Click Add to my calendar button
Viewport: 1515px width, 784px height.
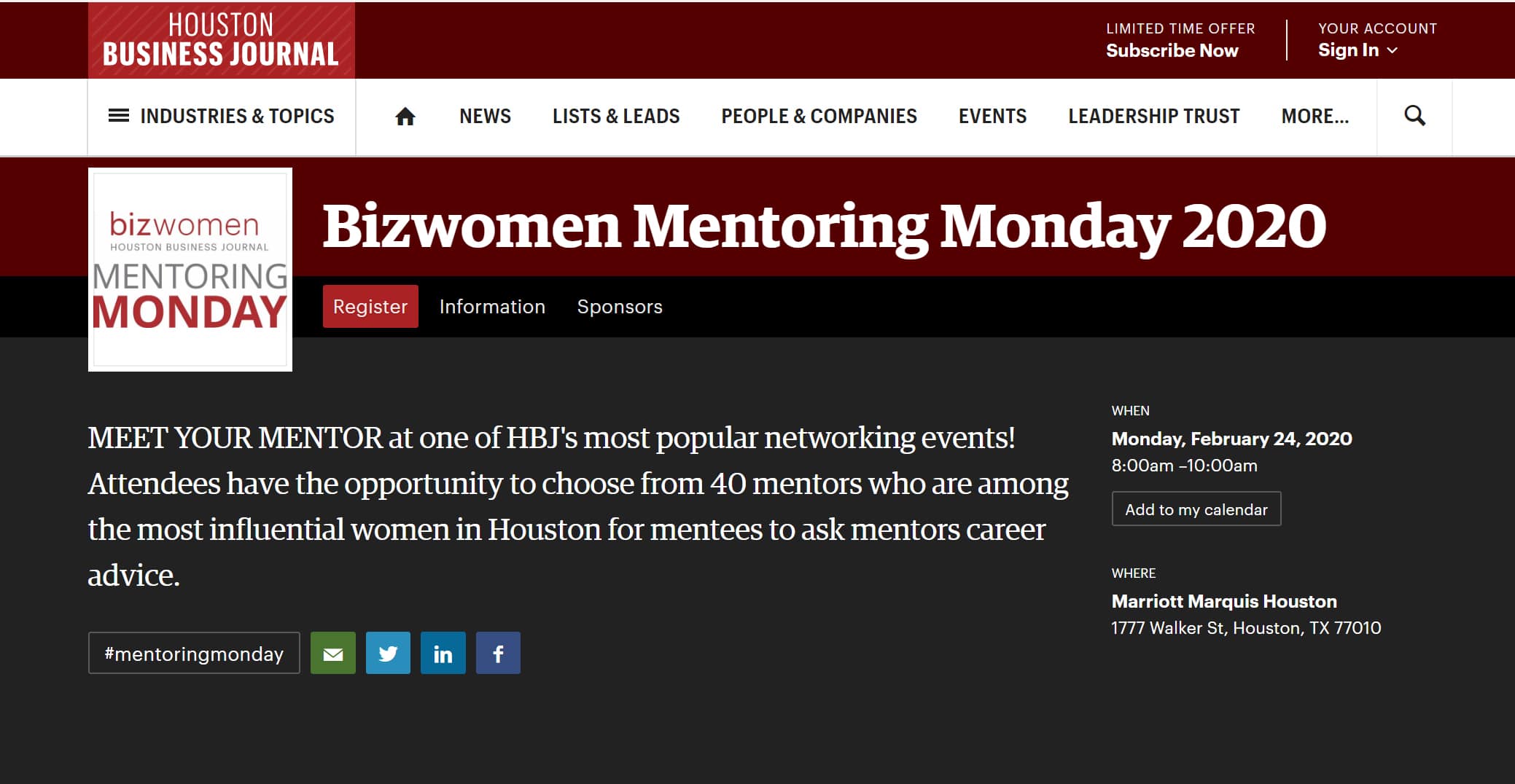[x=1196, y=509]
